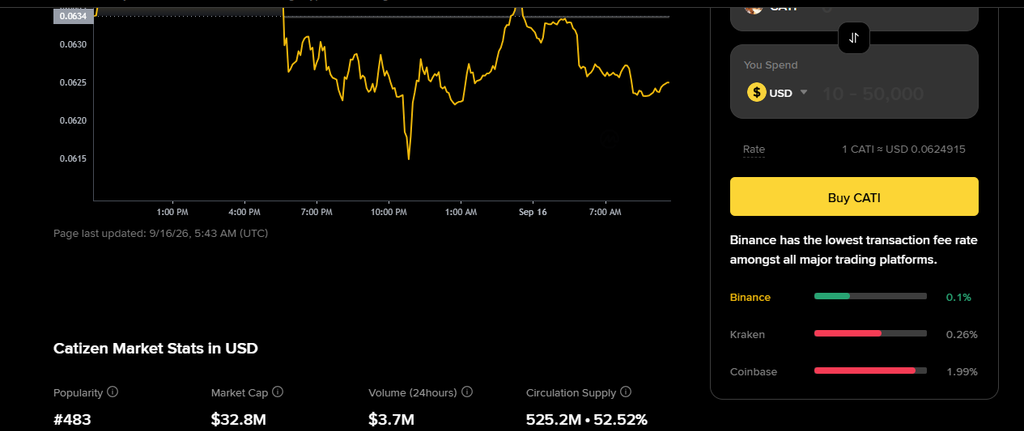
Task: Click the lowest point of the price chart line
Action: click(x=409, y=159)
